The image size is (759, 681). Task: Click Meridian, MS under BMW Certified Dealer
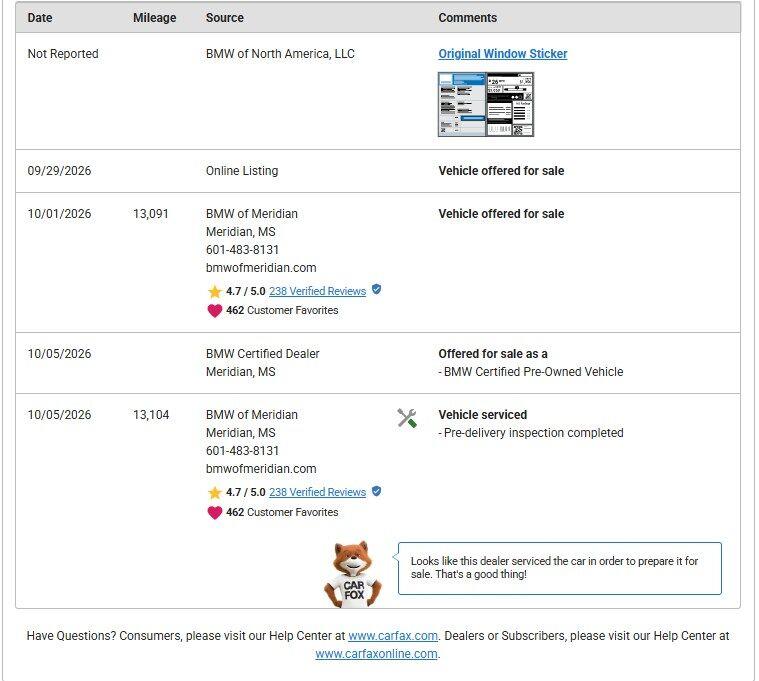pyautogui.click(x=241, y=372)
